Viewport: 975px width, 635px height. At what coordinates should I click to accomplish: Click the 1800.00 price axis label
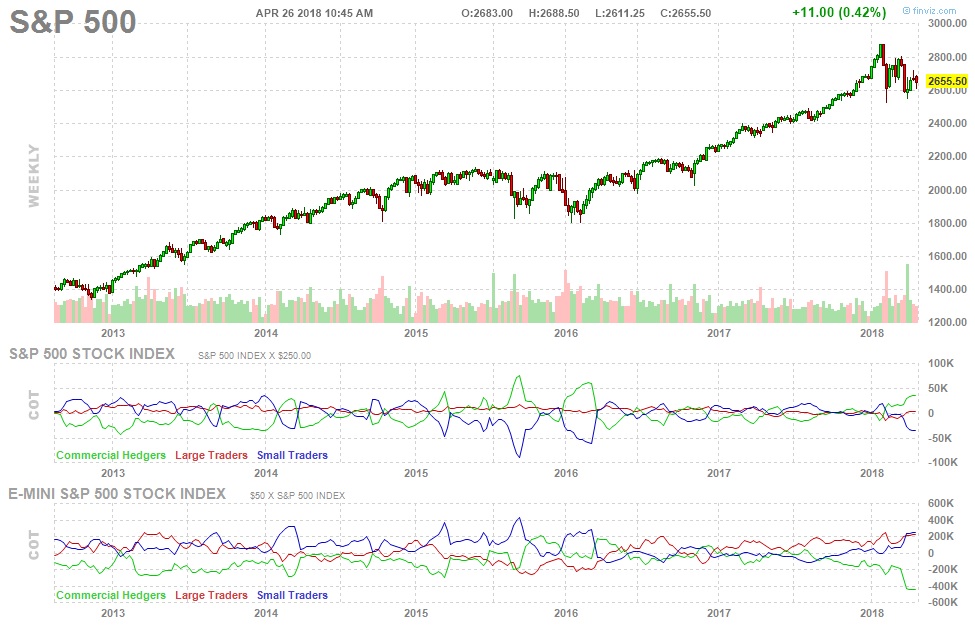(x=947, y=223)
